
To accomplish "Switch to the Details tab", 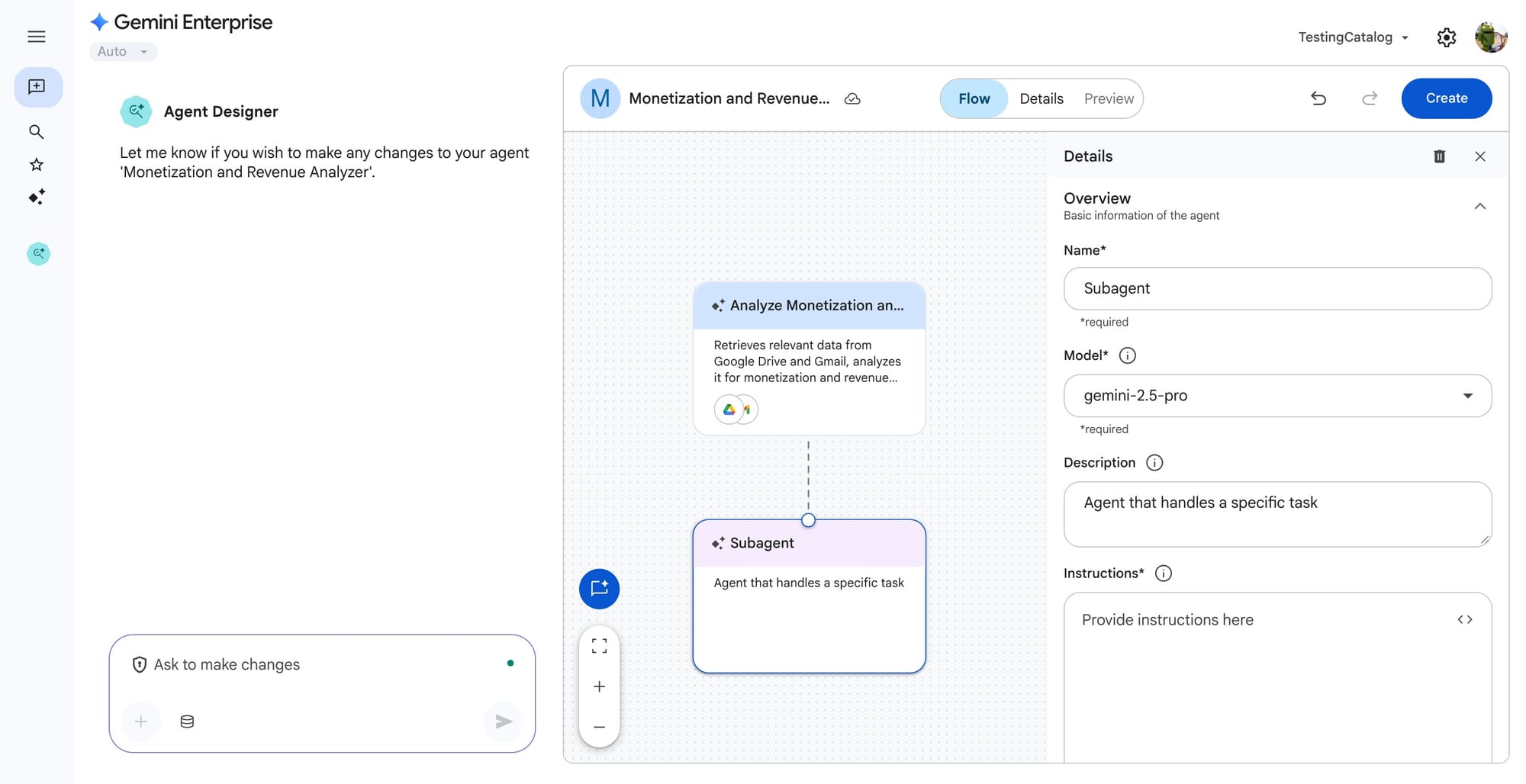I will click(x=1041, y=98).
